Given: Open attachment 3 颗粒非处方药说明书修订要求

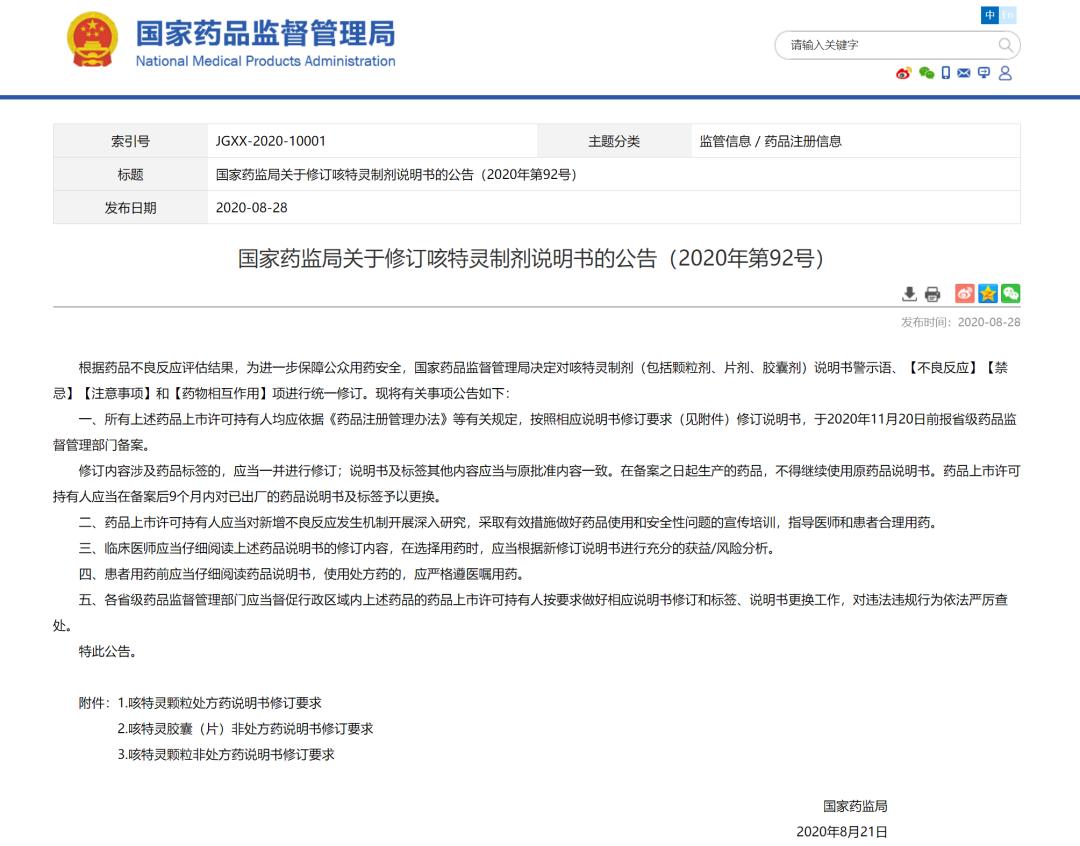Looking at the screenshot, I should pyautogui.click(x=225, y=756).
